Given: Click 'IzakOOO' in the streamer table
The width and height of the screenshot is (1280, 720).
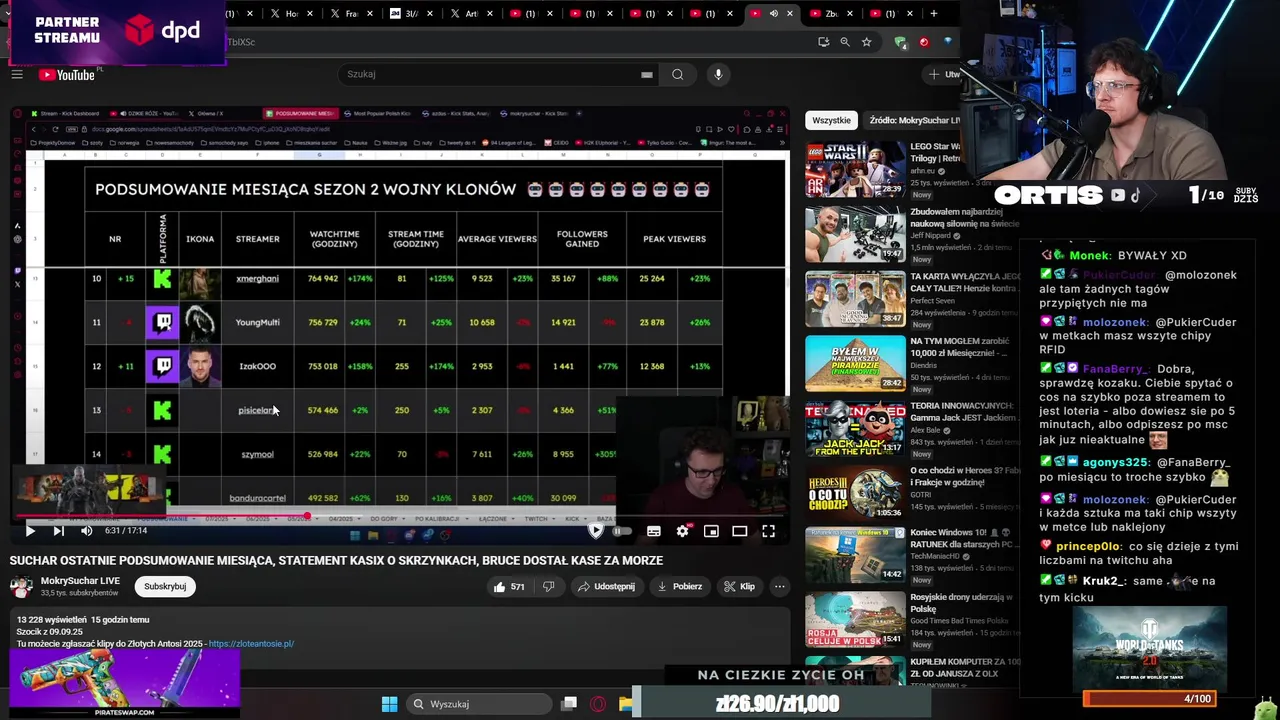Looking at the screenshot, I should coord(257,366).
